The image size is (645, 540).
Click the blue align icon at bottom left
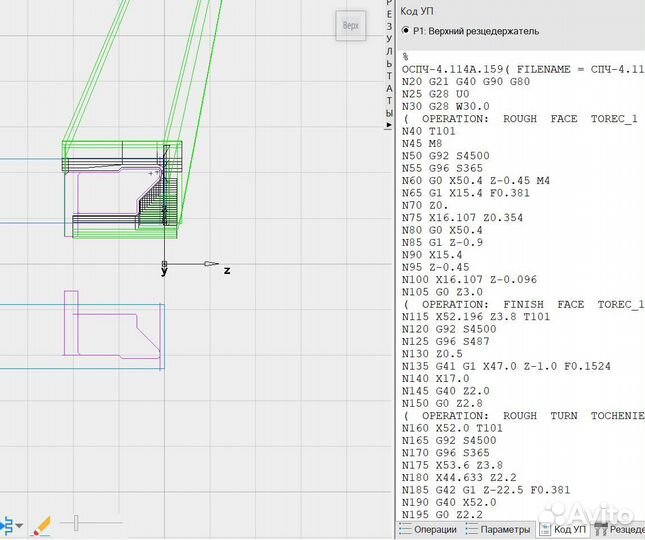tap(10, 525)
